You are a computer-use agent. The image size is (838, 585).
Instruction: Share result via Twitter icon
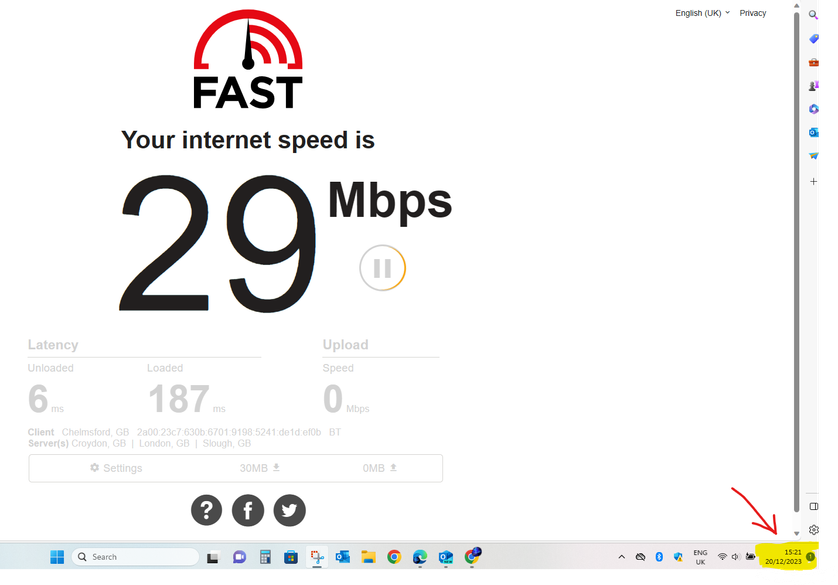coord(290,510)
